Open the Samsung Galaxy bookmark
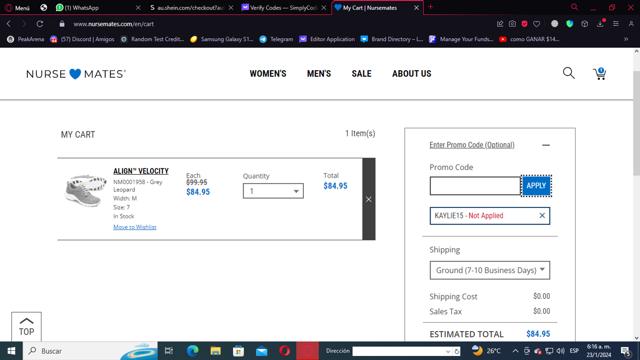 [x=222, y=39]
